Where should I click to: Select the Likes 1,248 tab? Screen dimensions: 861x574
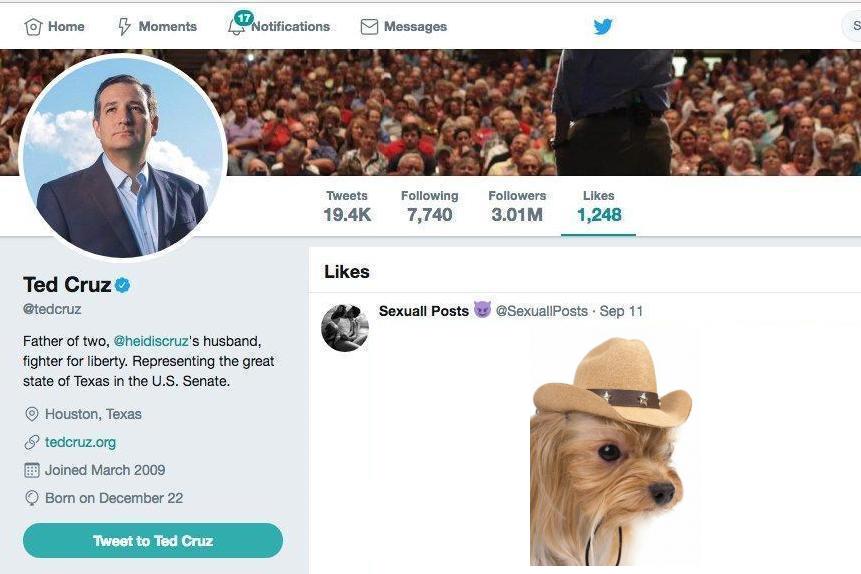click(599, 206)
